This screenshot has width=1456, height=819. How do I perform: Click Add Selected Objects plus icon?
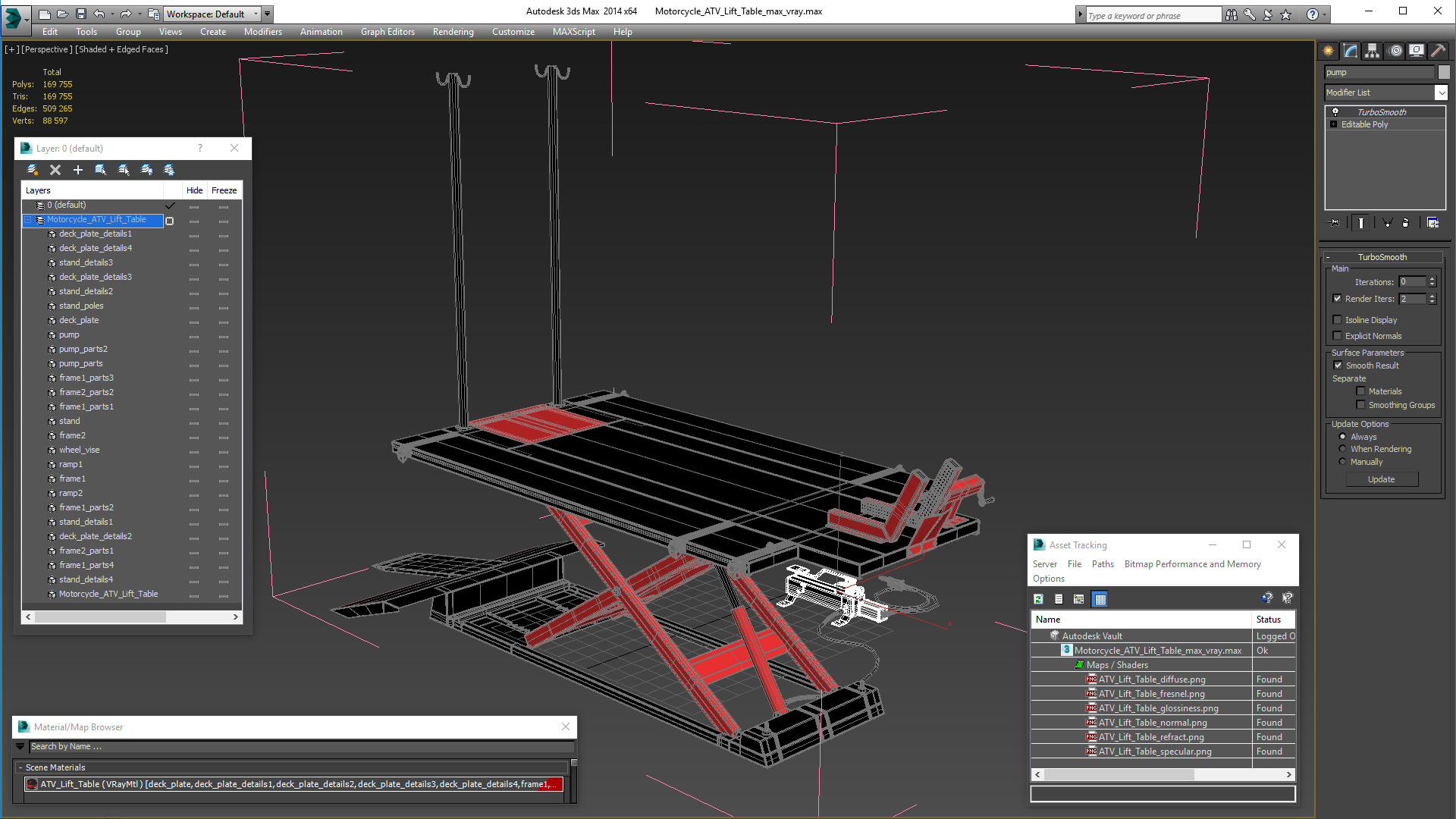pyautogui.click(x=78, y=170)
